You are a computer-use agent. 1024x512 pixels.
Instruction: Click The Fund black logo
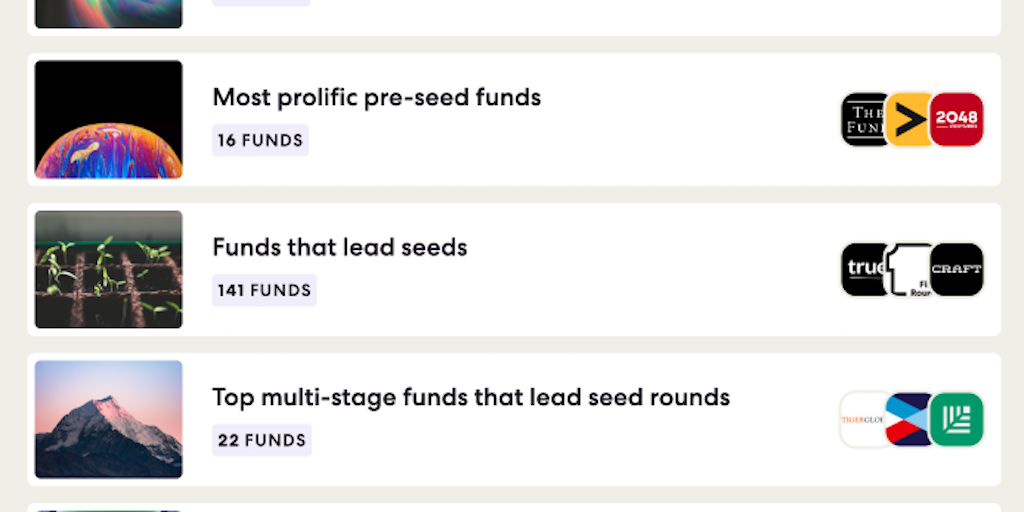click(862, 120)
